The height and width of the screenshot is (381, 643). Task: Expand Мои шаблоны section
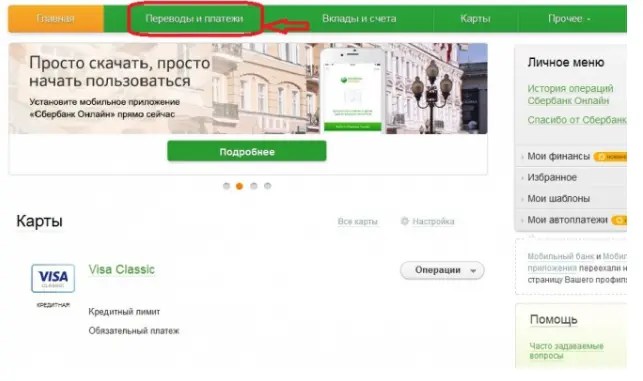pos(558,198)
